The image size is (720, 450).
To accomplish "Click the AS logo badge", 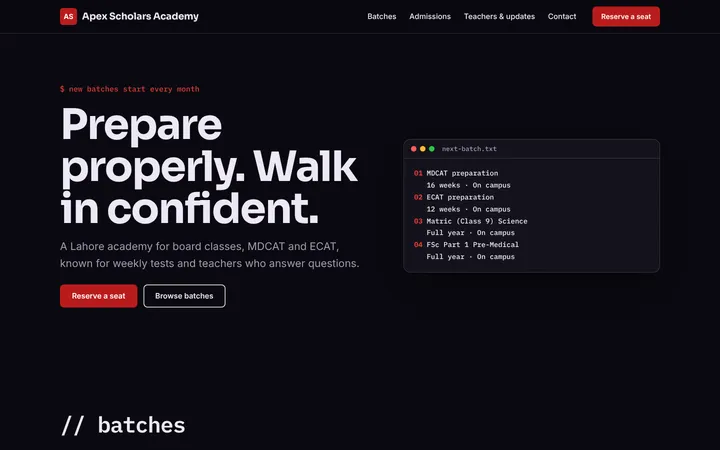I will tap(68, 17).
